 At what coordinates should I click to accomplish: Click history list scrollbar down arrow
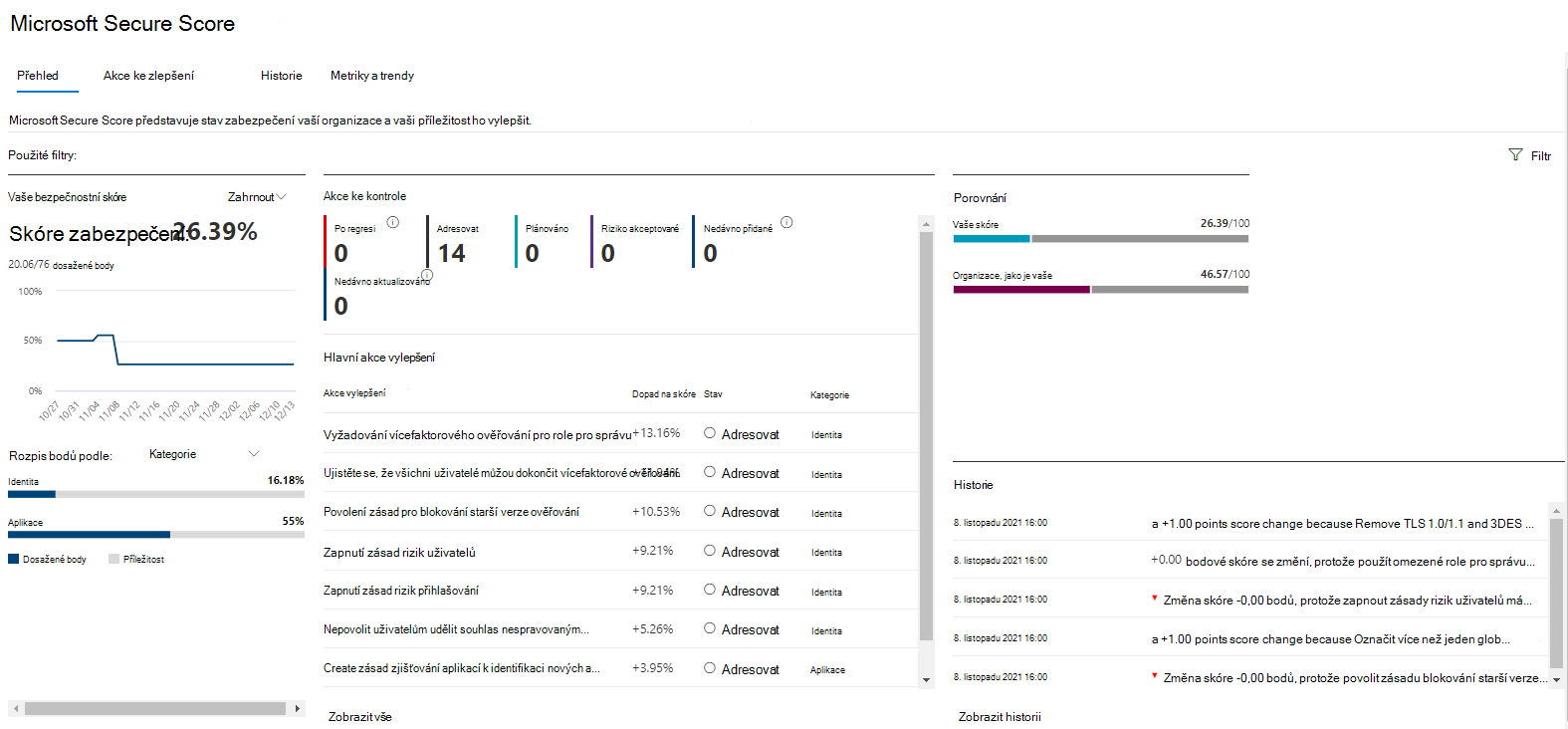point(1556,680)
